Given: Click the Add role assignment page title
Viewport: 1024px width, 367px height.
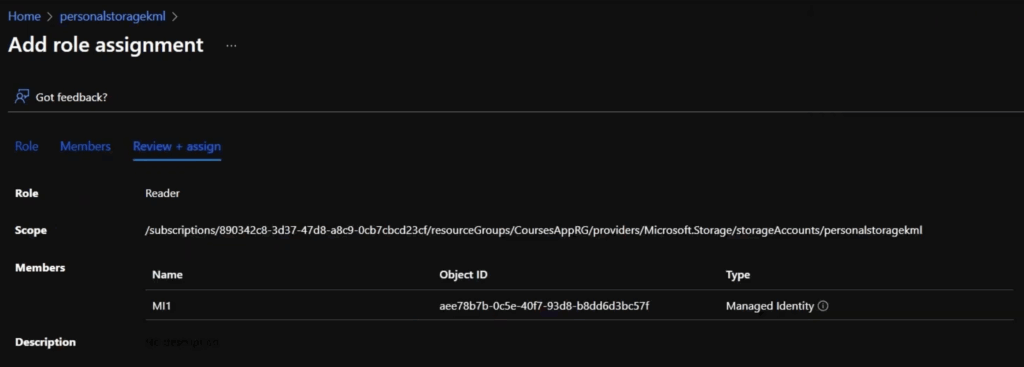Looking at the screenshot, I should point(106,44).
